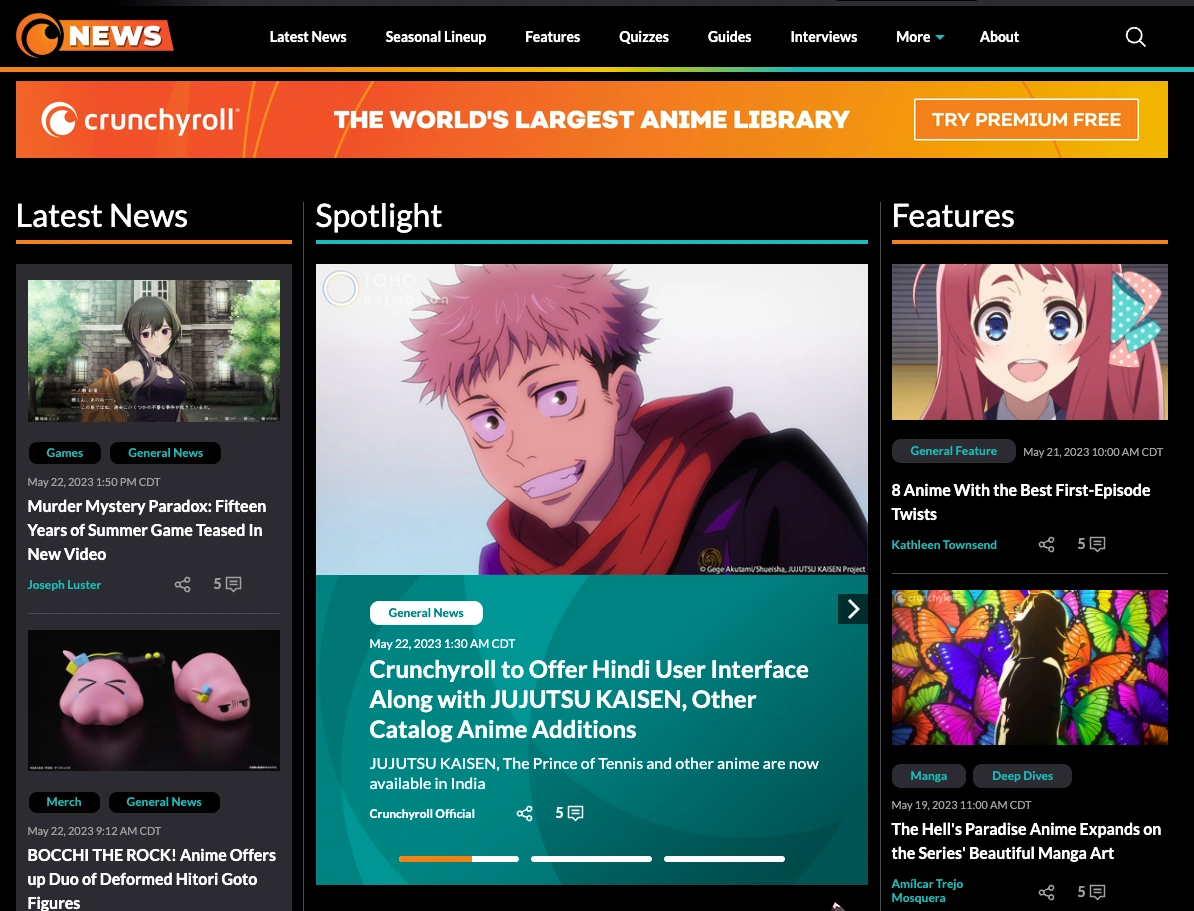This screenshot has width=1194, height=911.
Task: Open Kathleen Townsend's author page
Action: tap(944, 544)
